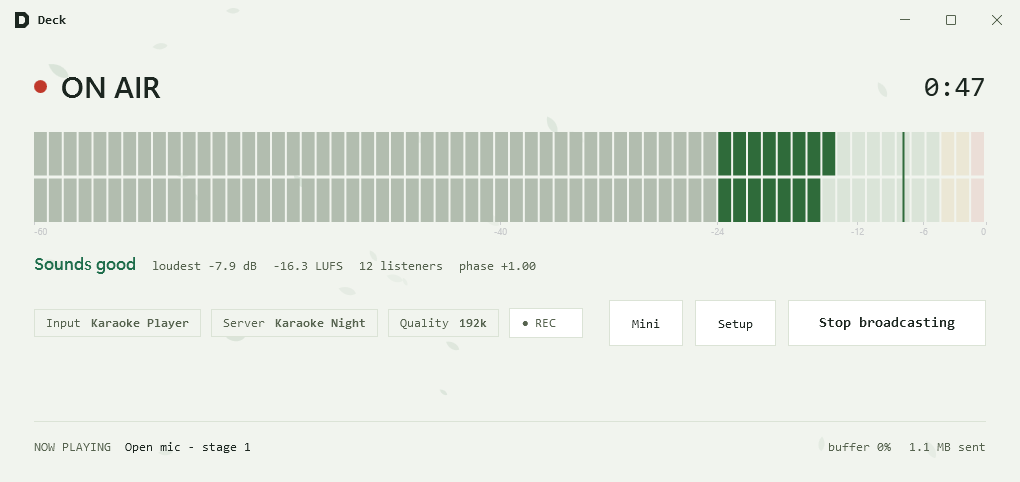The image size is (1020, 482).
Task: Click the 0:47 broadcast timer
Action: (954, 87)
